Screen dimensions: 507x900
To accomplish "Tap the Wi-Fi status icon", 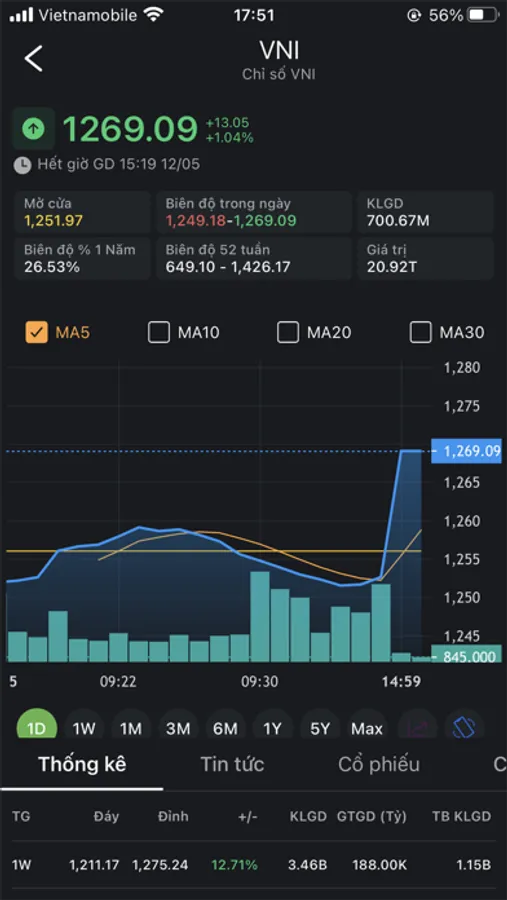I will 153,15.
